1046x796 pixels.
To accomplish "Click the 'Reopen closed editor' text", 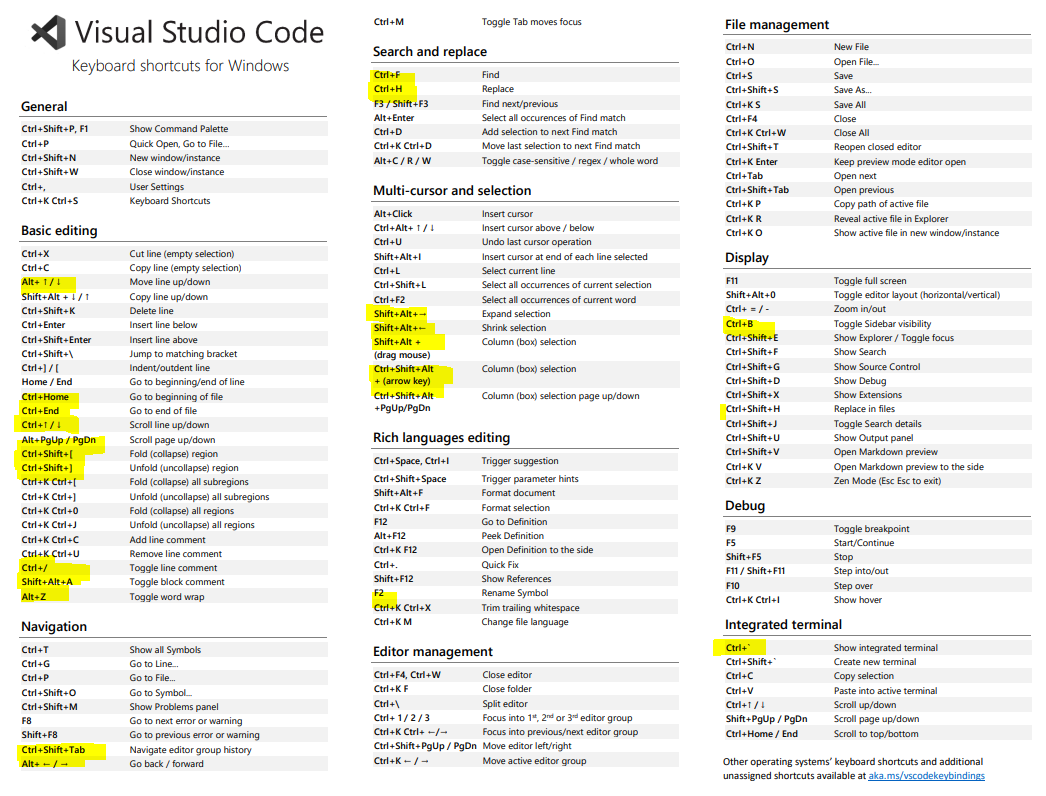I will coord(877,147).
